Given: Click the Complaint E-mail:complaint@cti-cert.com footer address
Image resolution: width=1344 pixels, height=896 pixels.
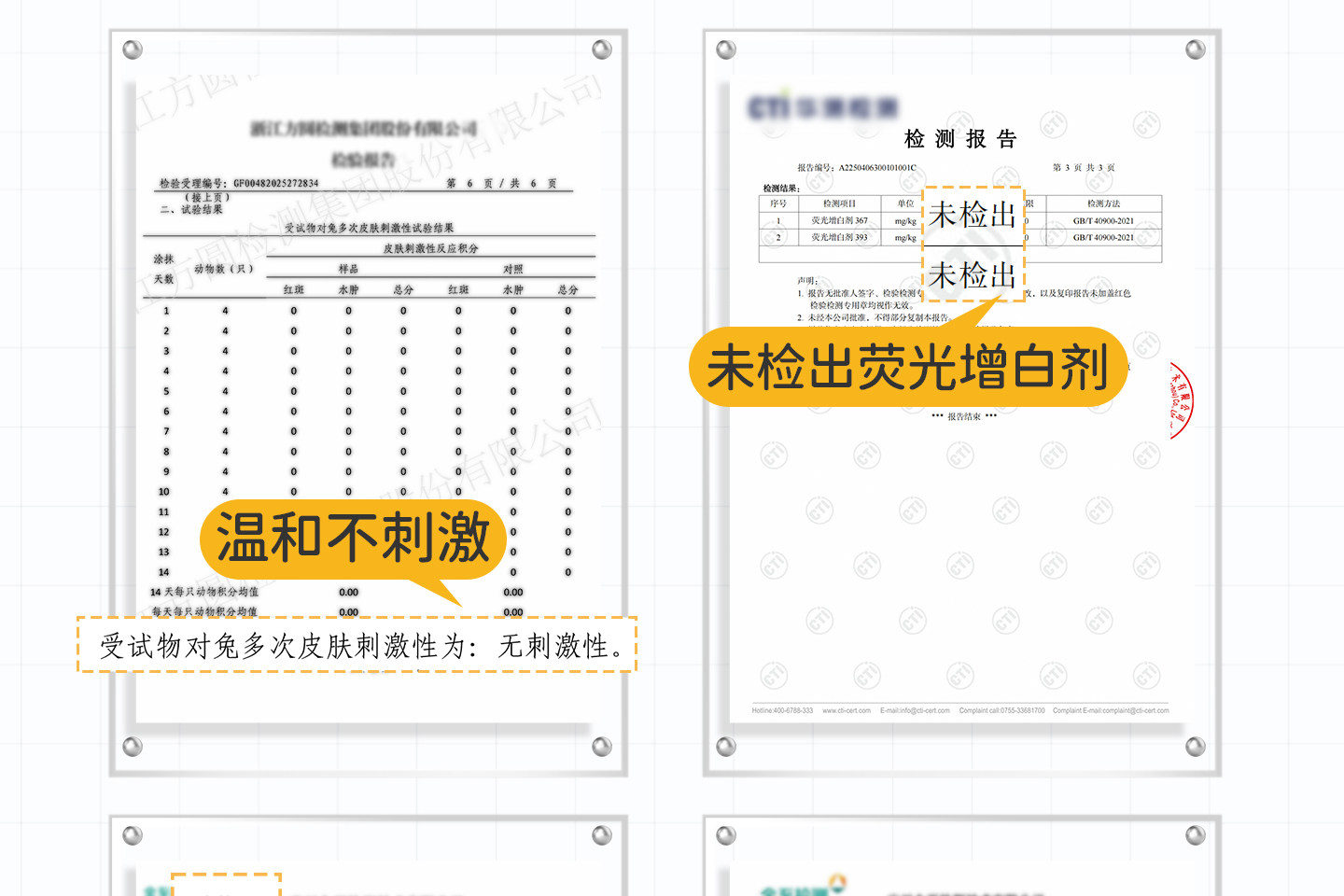Looking at the screenshot, I should [x=1111, y=710].
